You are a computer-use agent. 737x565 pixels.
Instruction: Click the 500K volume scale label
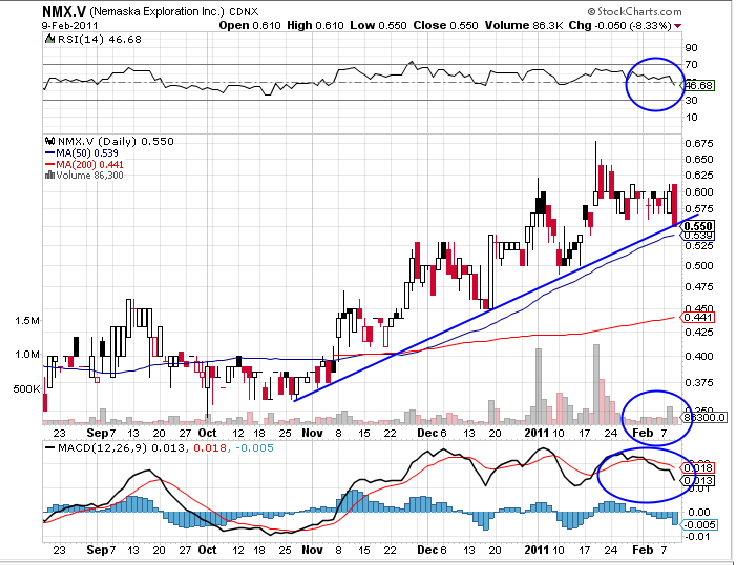pos(27,389)
